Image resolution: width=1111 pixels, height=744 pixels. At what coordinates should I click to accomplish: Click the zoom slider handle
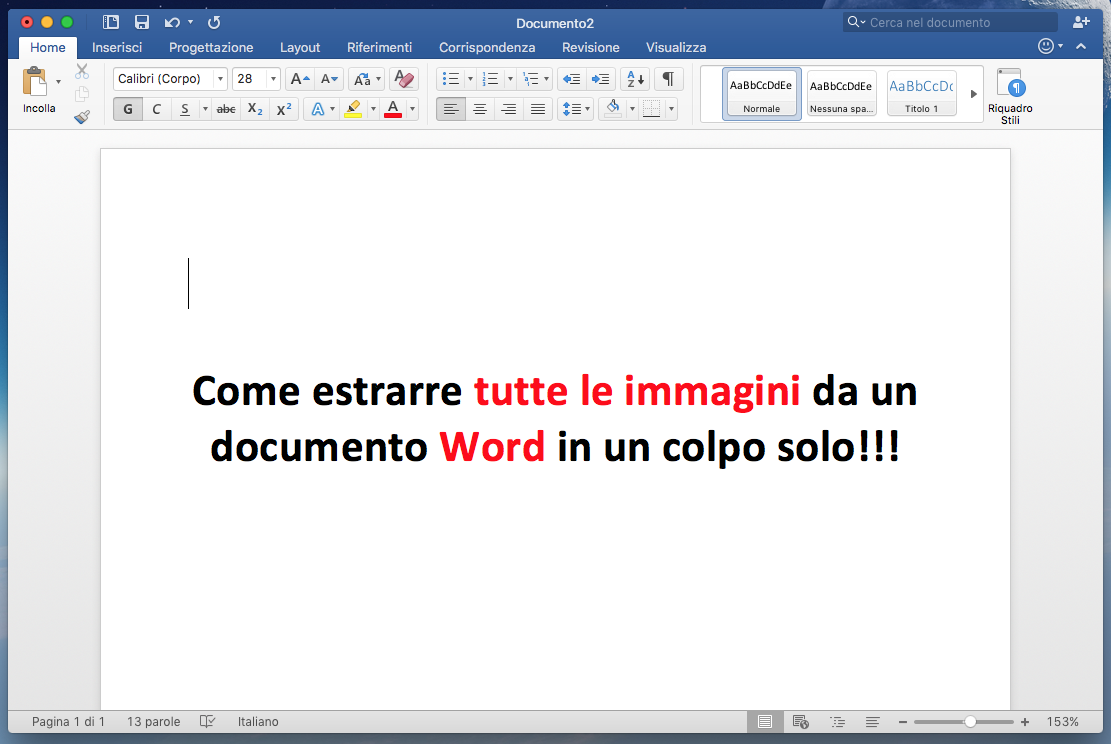970,721
